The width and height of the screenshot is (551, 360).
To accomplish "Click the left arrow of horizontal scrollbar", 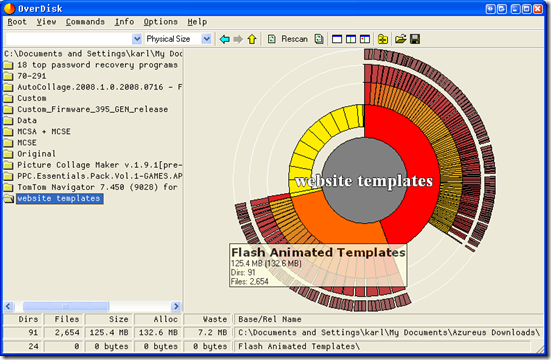I will coord(9,307).
